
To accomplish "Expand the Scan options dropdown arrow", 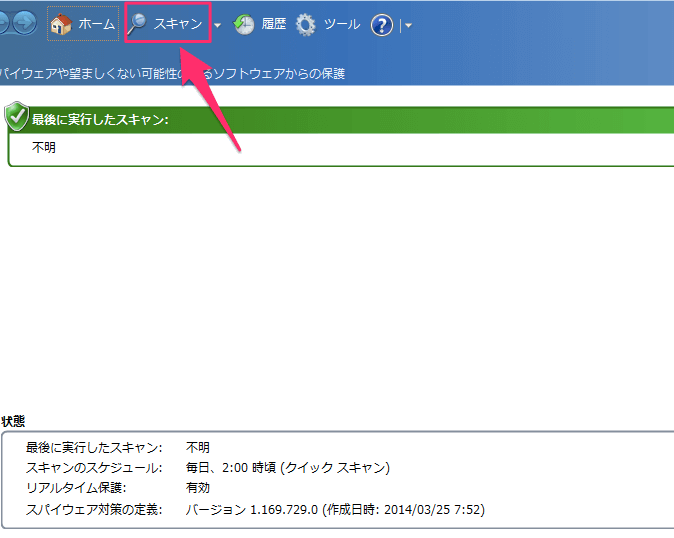I will (x=218, y=26).
